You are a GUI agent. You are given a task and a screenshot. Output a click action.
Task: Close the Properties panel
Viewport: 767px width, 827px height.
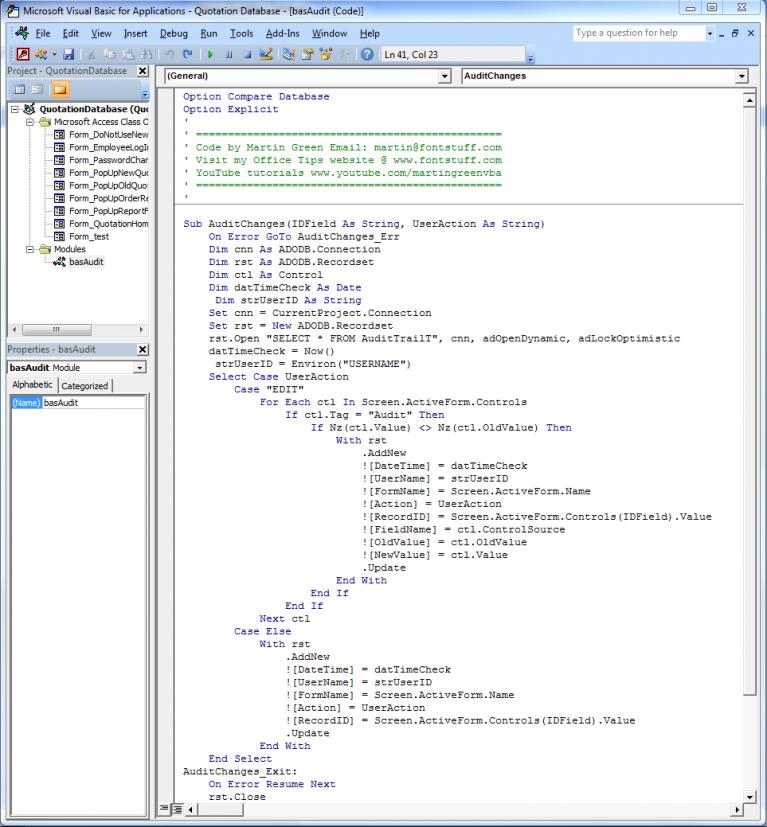[x=142, y=349]
